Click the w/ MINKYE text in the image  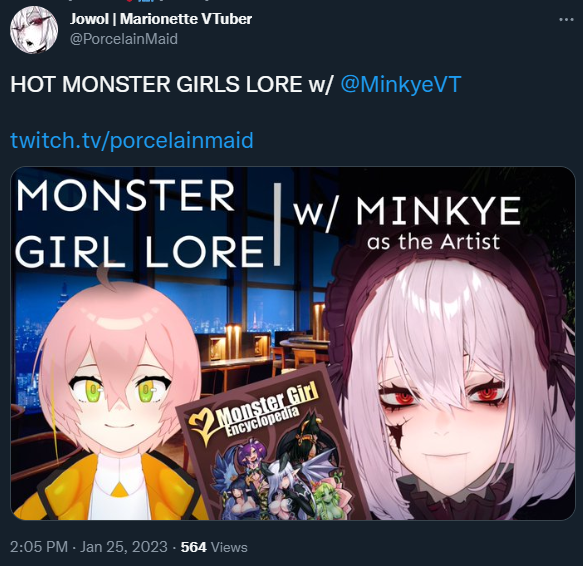coord(407,211)
